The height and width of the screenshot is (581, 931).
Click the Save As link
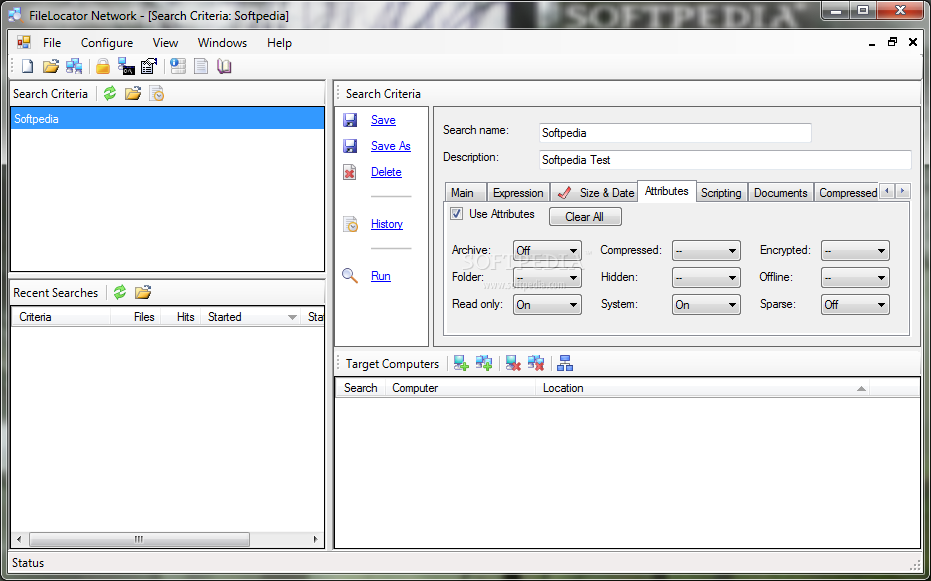391,146
